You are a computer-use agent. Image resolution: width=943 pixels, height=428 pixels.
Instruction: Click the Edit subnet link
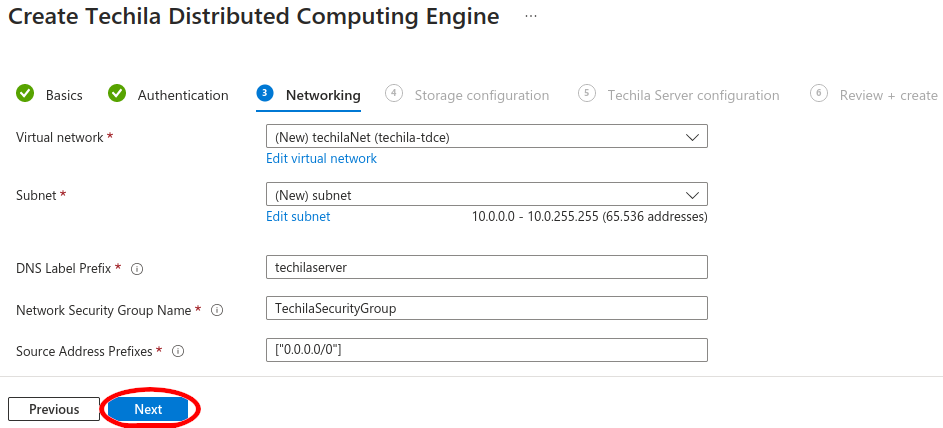[x=298, y=217]
